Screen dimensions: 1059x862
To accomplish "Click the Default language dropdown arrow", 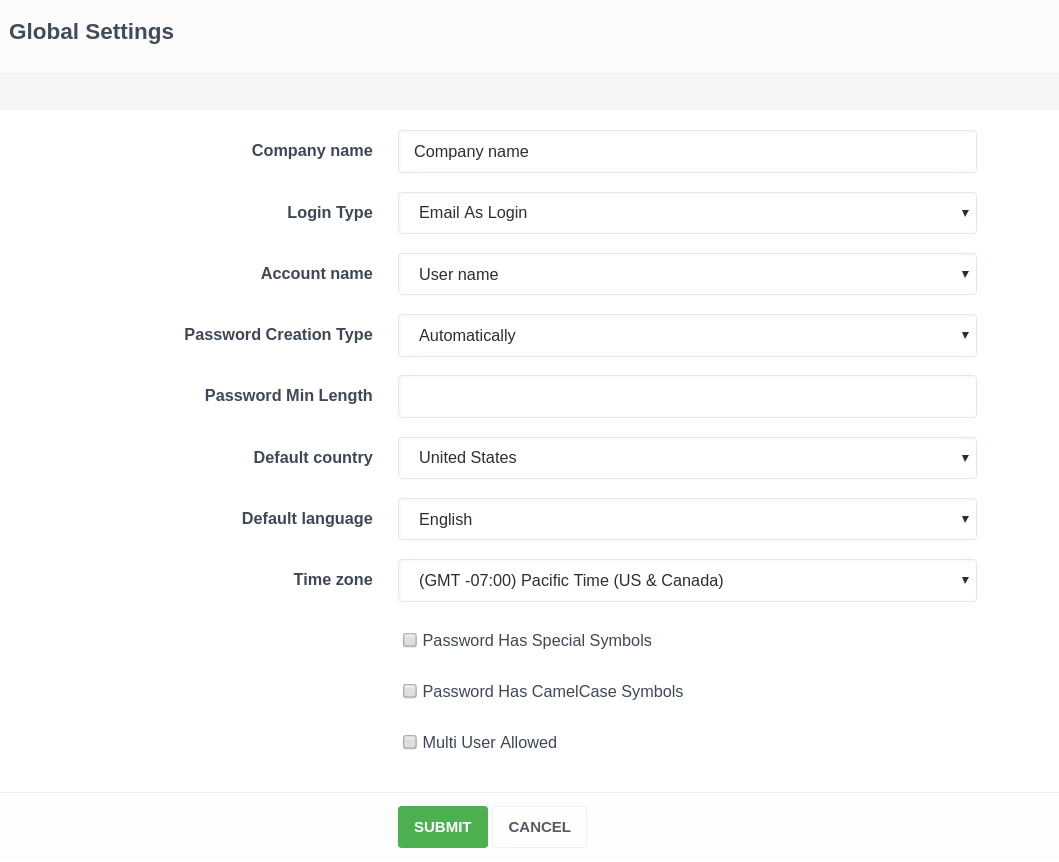I will click(x=965, y=519).
